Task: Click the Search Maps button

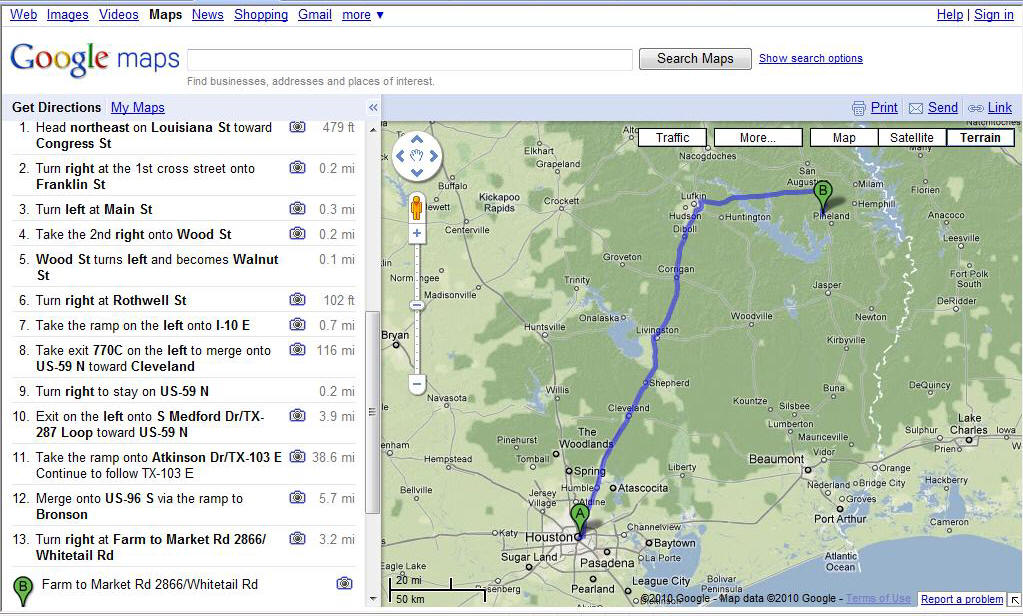Action: (695, 59)
